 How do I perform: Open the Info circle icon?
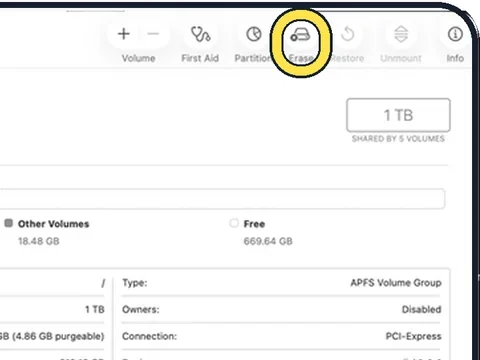click(455, 34)
